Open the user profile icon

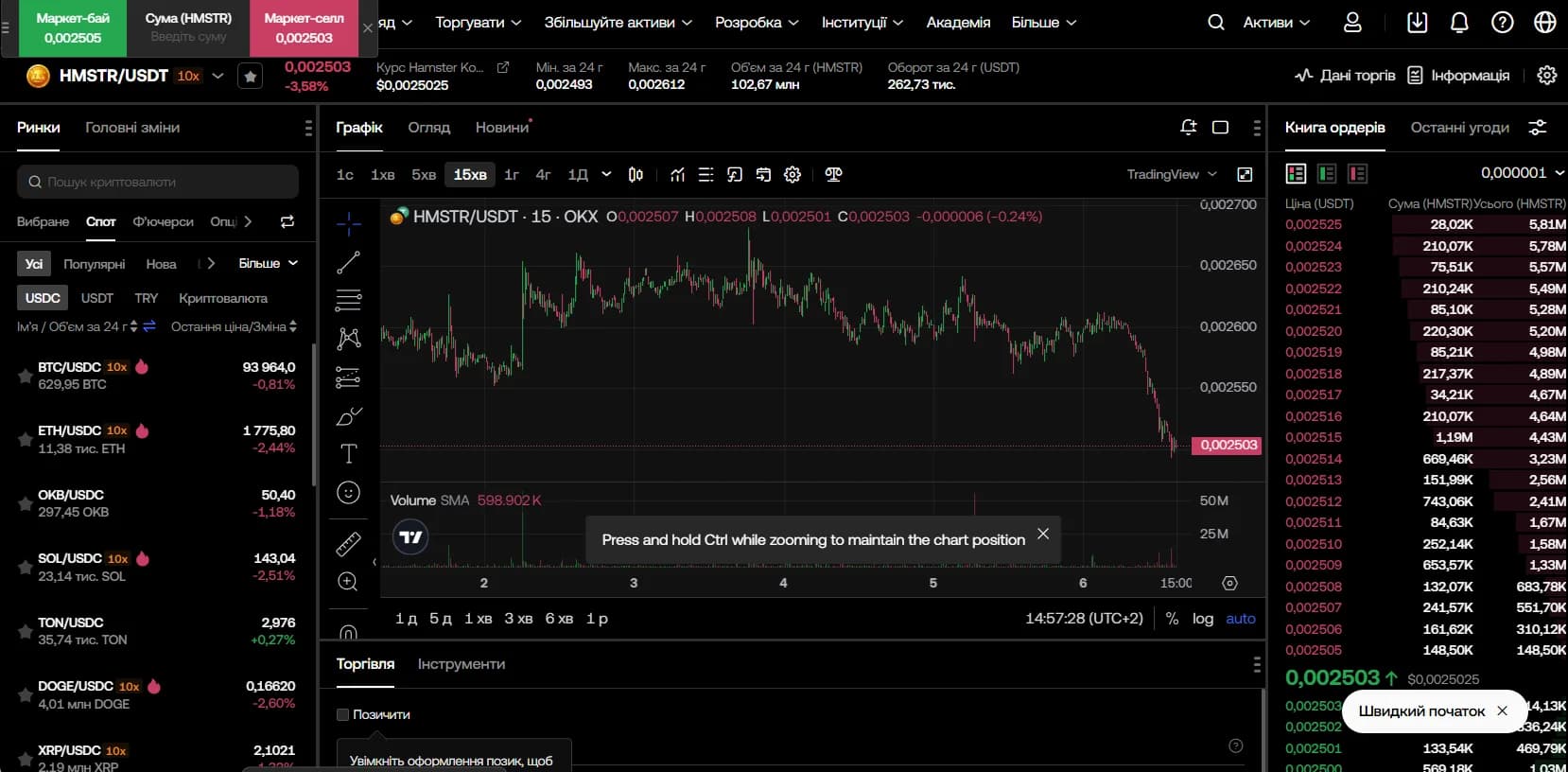pyautogui.click(x=1352, y=22)
